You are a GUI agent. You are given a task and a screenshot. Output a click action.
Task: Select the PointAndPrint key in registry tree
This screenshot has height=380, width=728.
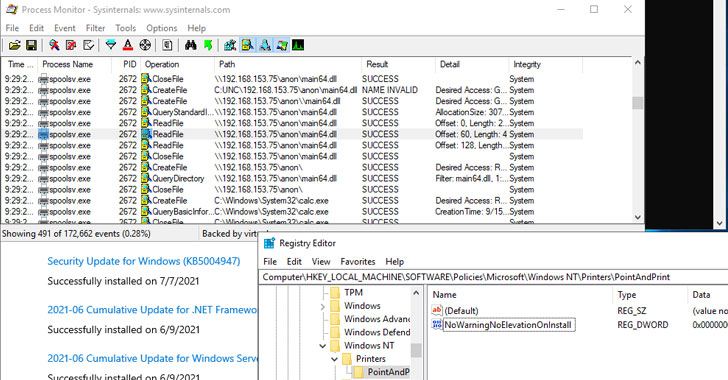click(388, 372)
